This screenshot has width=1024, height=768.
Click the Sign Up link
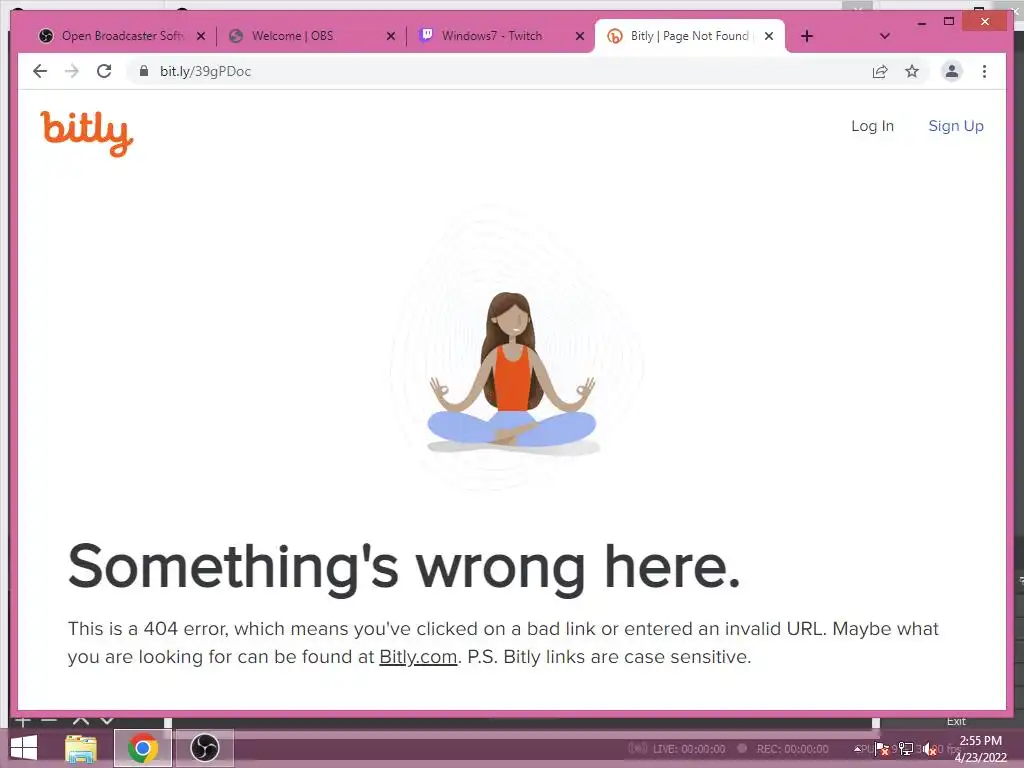coord(956,126)
